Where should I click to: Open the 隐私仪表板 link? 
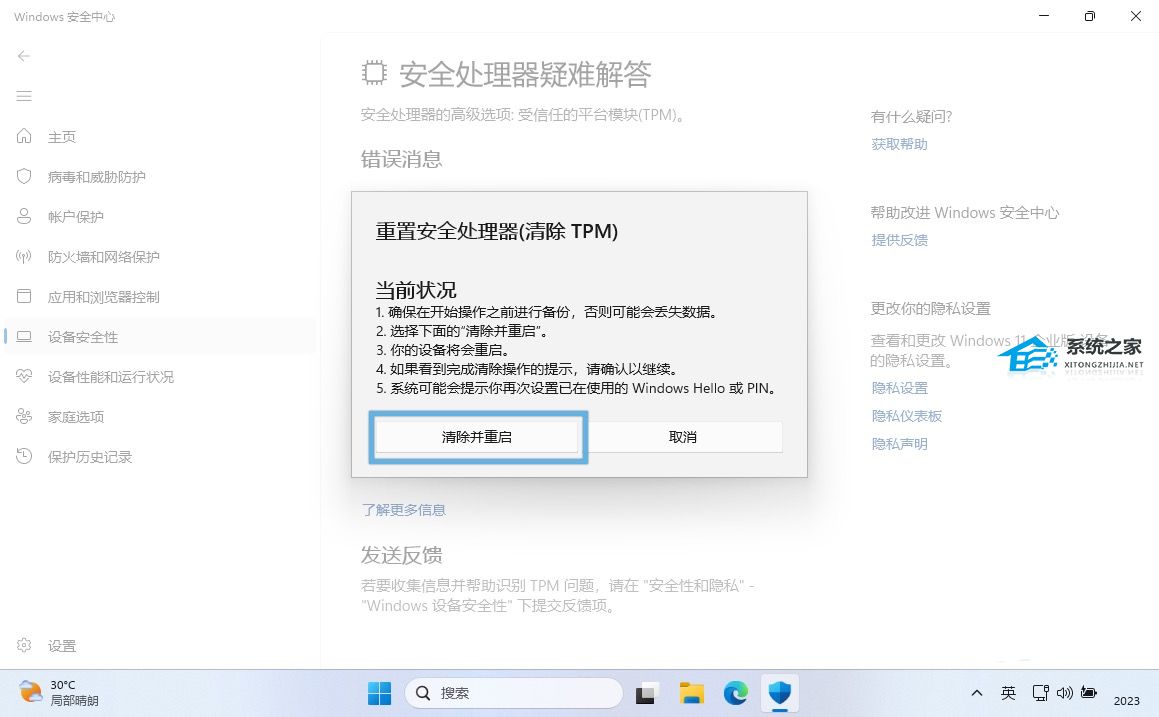point(907,415)
